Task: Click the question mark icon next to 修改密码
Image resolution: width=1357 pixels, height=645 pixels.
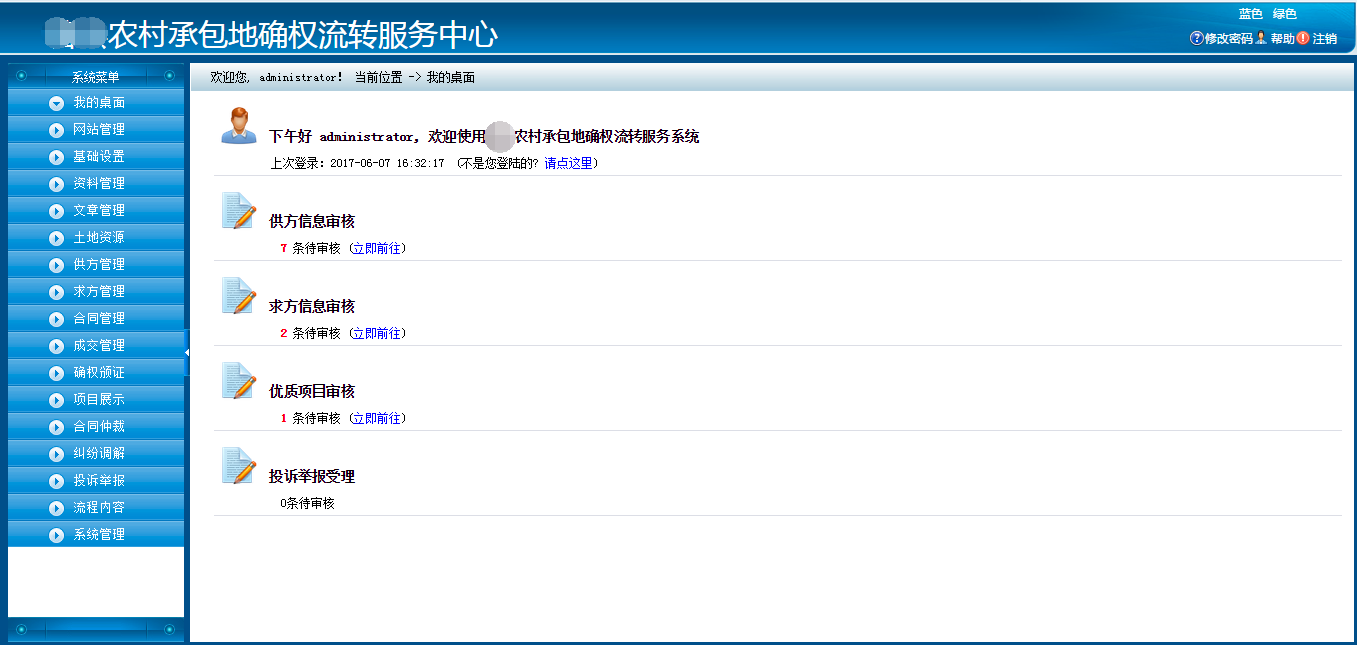Action: (x=1196, y=38)
